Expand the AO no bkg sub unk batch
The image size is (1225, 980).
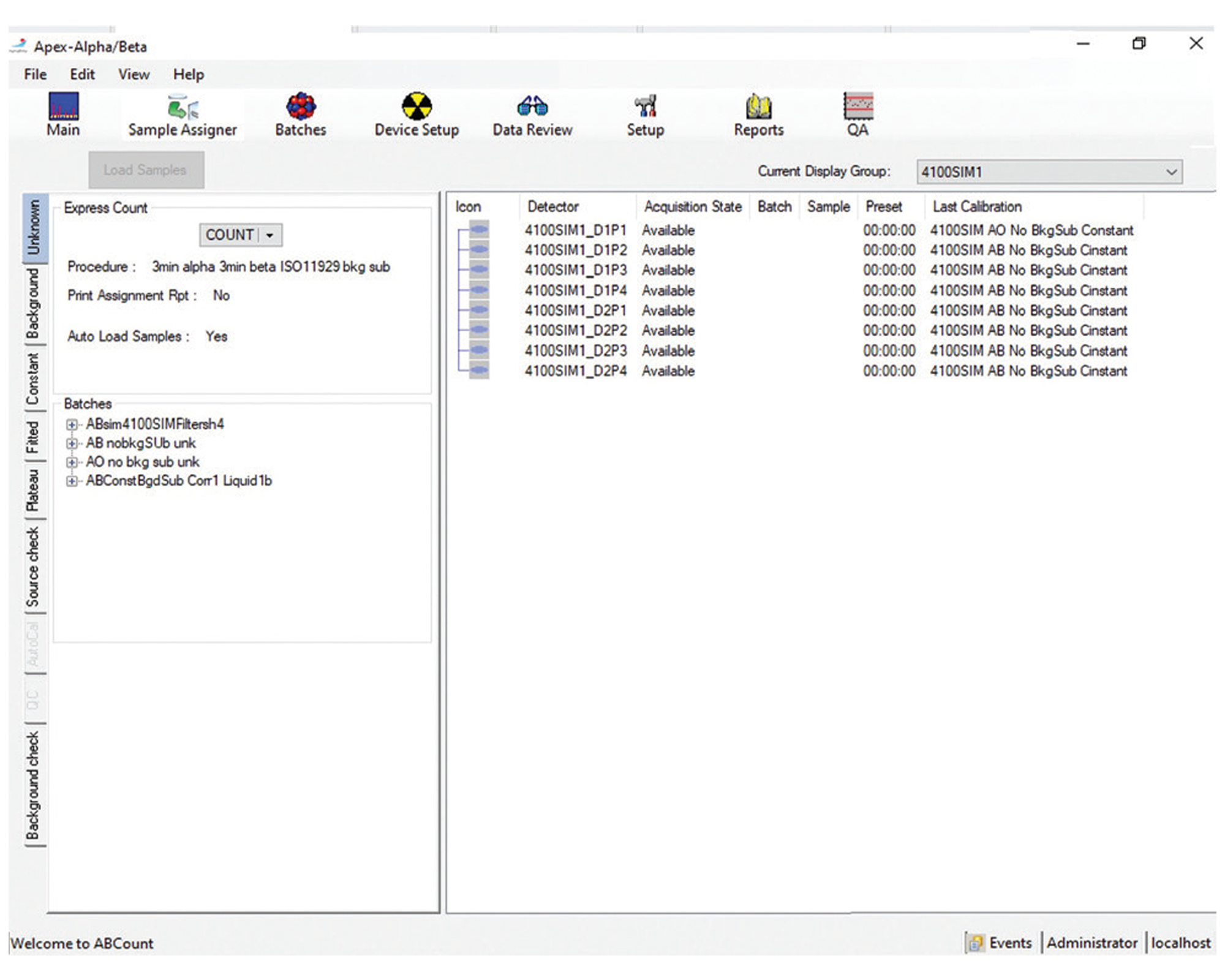coord(72,462)
